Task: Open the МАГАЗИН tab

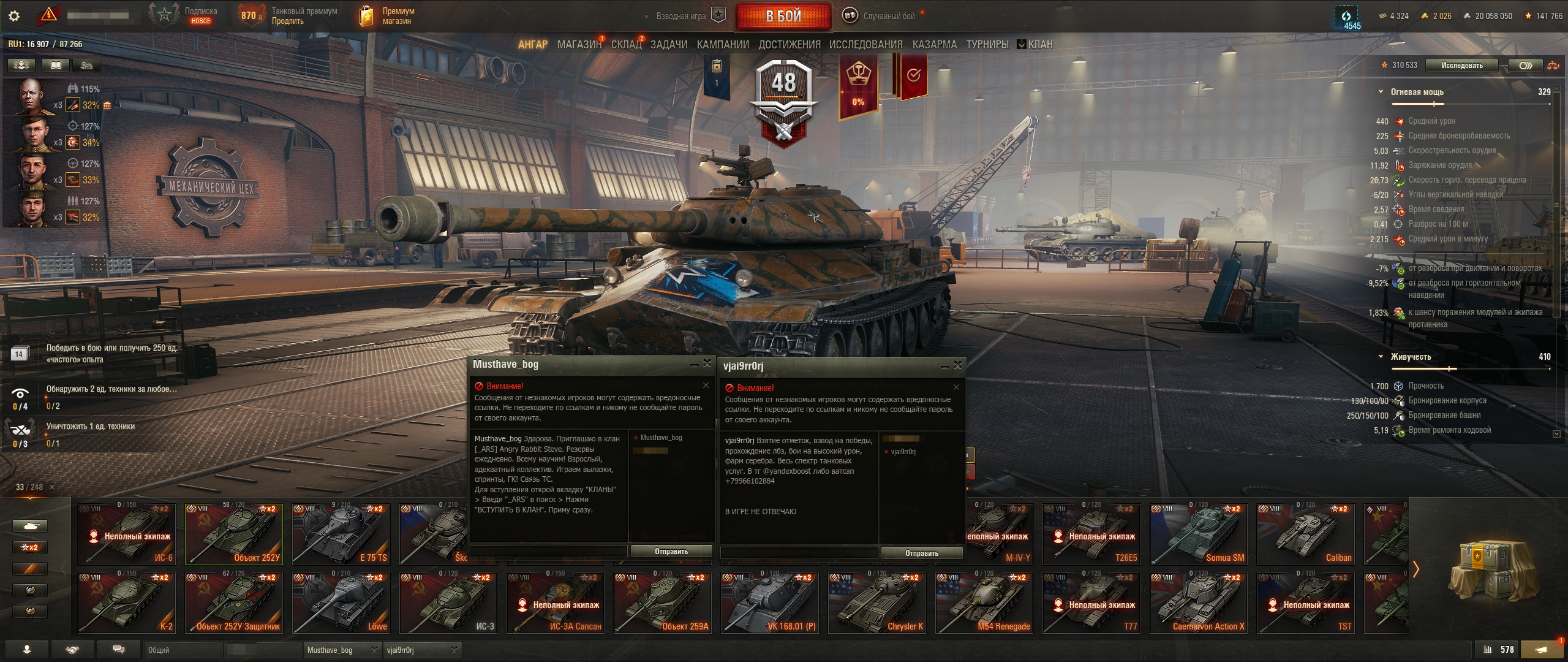Action: point(579,45)
